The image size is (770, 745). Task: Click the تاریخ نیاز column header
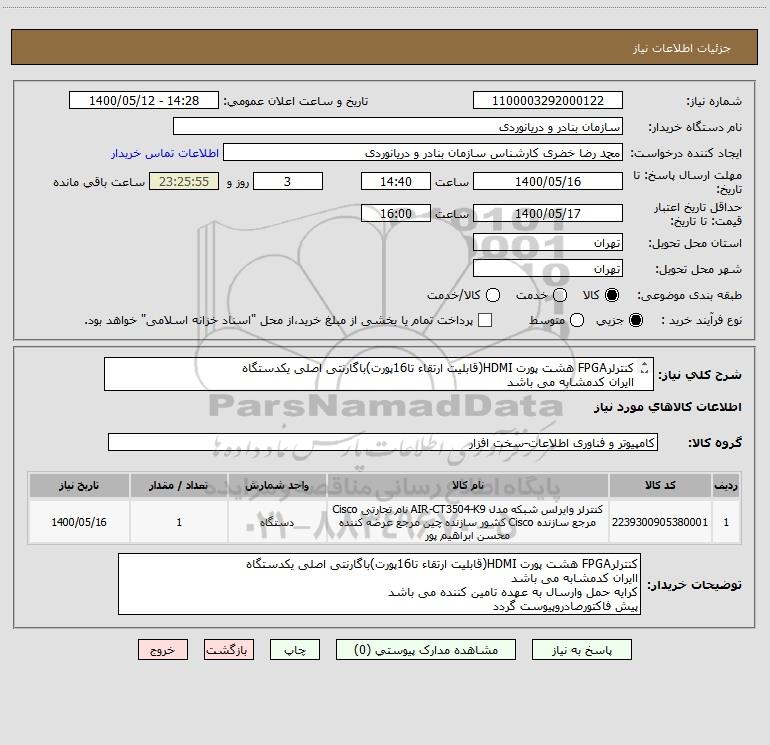(x=79, y=486)
